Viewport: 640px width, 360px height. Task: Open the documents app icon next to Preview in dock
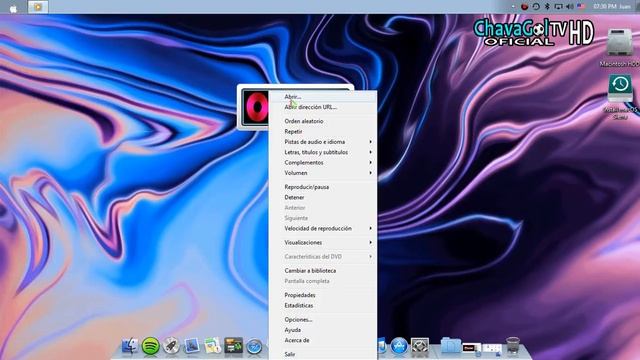click(x=212, y=346)
